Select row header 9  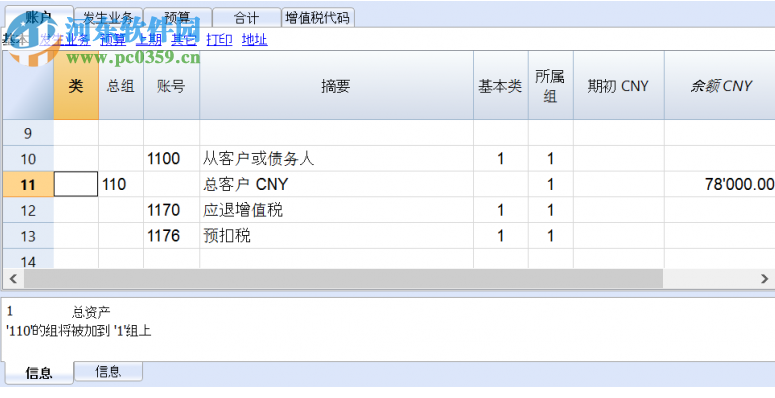pos(28,133)
